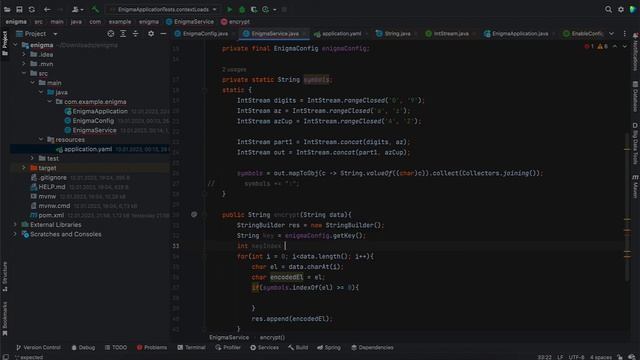Click the gutter icon beside encrypt method

pos(194,214)
